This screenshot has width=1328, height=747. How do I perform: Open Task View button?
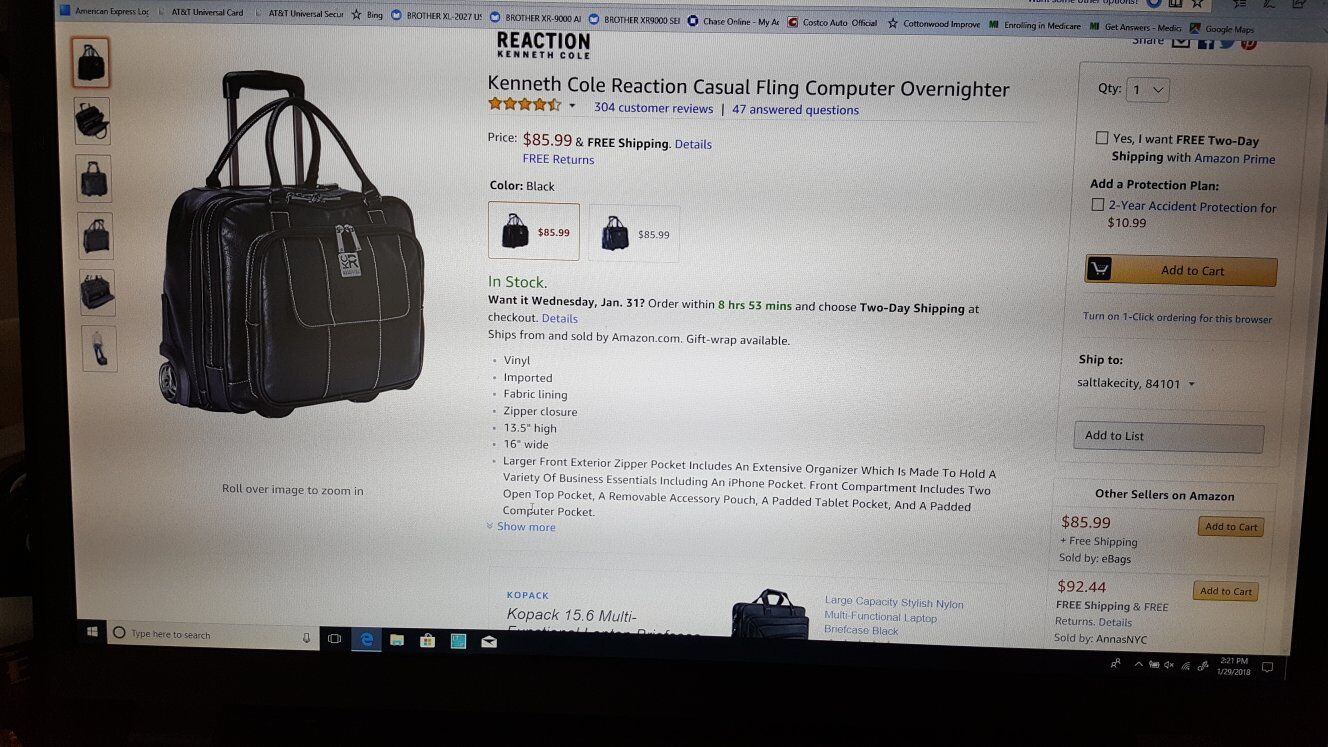(x=334, y=637)
